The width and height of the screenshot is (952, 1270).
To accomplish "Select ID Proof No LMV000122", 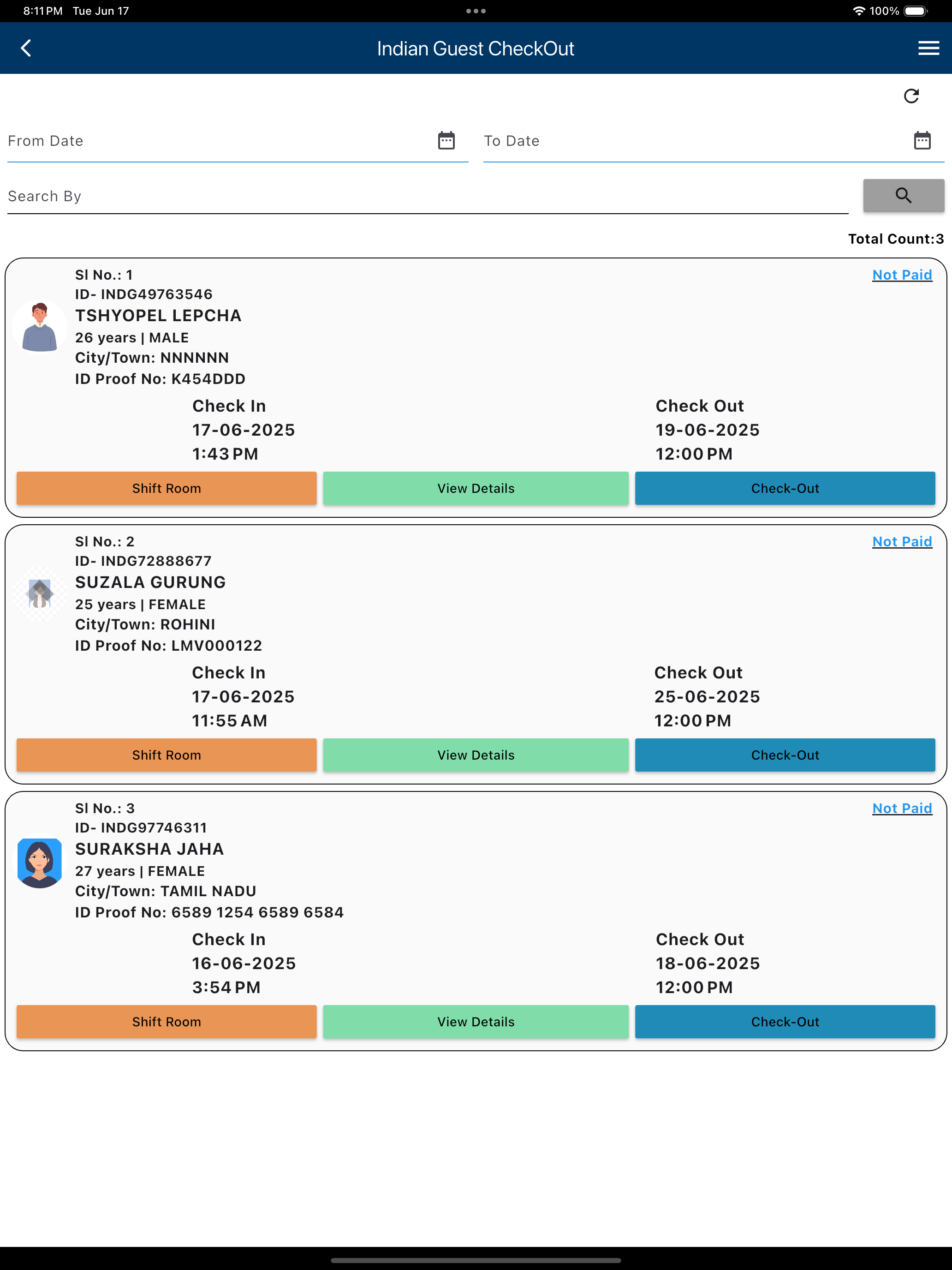I will (x=169, y=646).
